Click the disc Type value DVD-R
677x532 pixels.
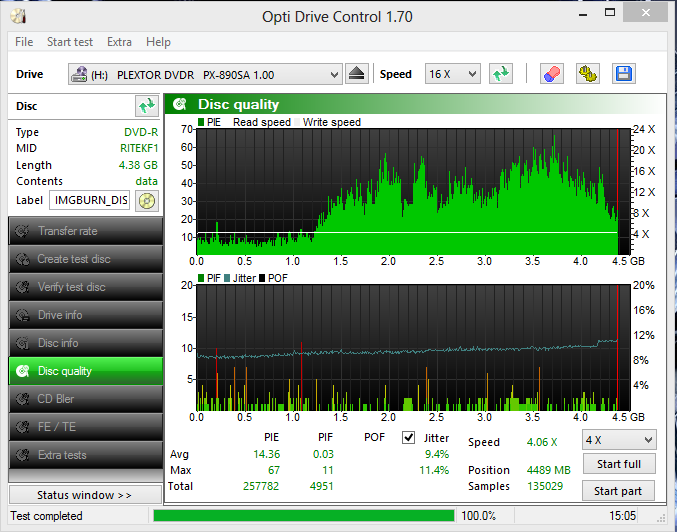tap(141, 132)
